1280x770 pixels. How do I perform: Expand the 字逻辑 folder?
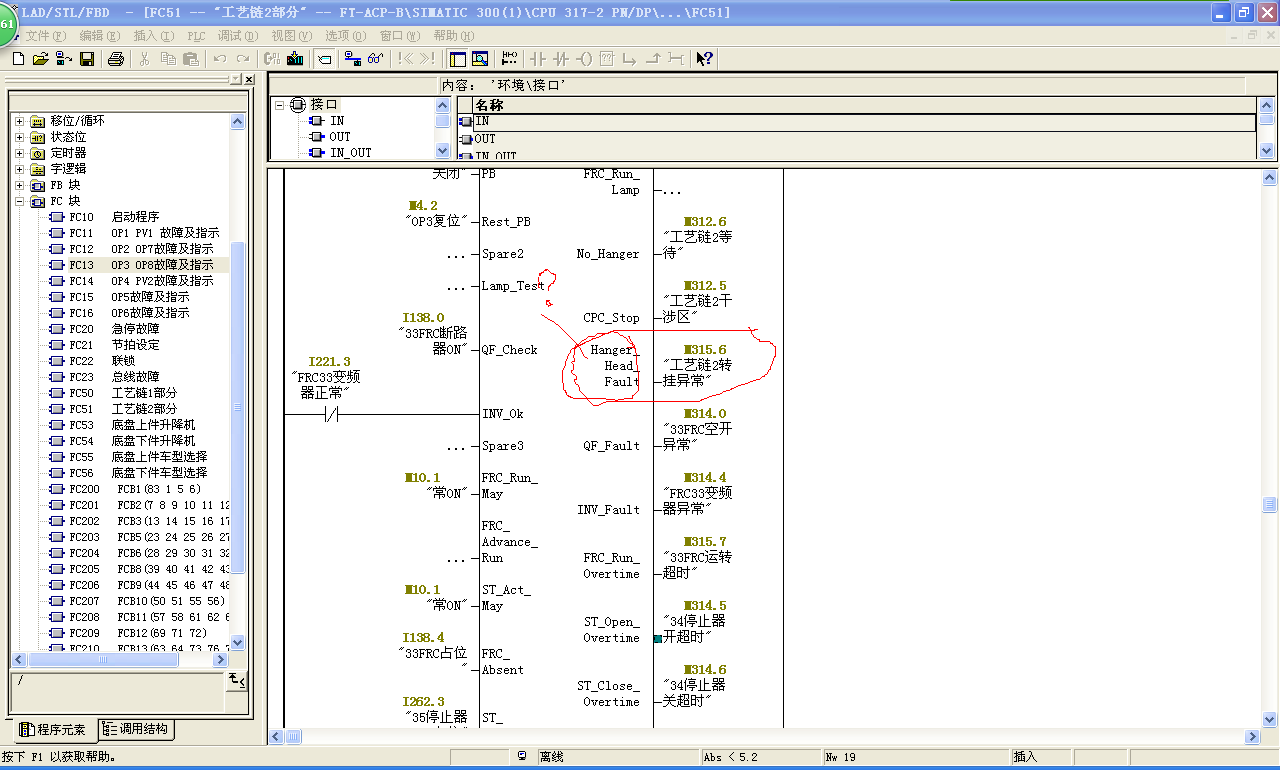pos(19,169)
